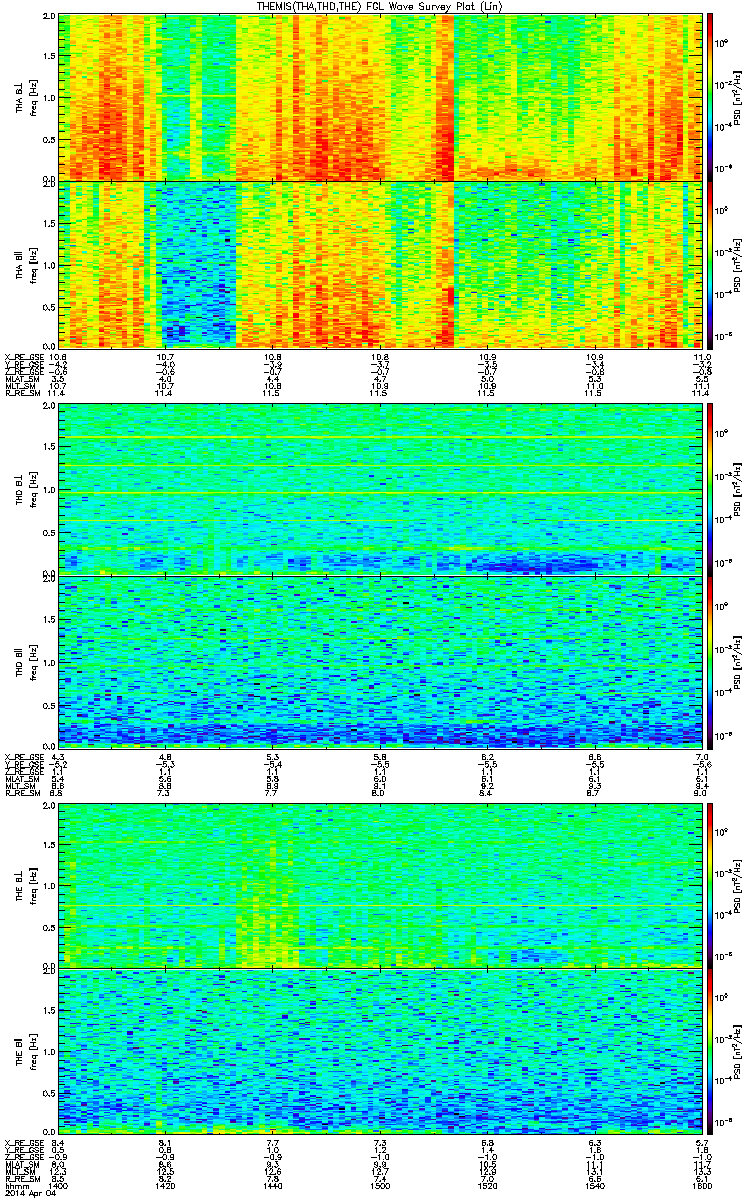Click the 1540 time tick label
Image resolution: width=750 pixels, height=1200 pixels.
click(x=594, y=1186)
